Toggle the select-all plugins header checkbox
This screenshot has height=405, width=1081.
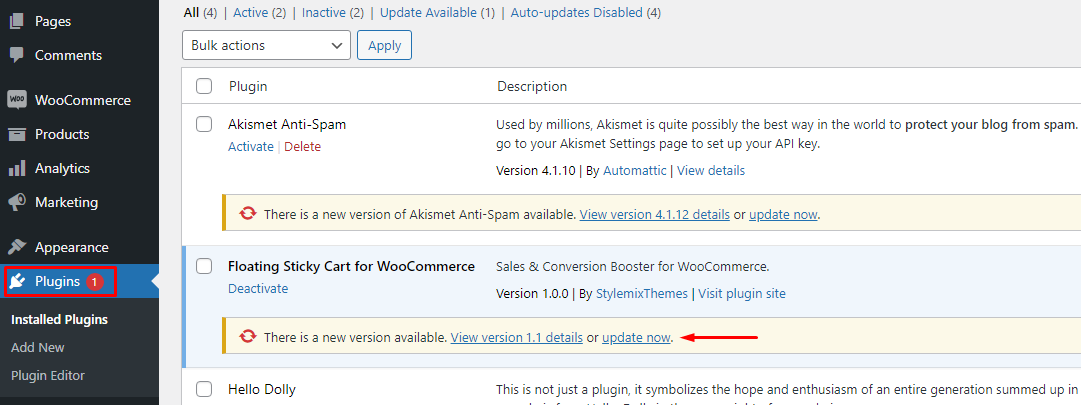pyautogui.click(x=204, y=86)
